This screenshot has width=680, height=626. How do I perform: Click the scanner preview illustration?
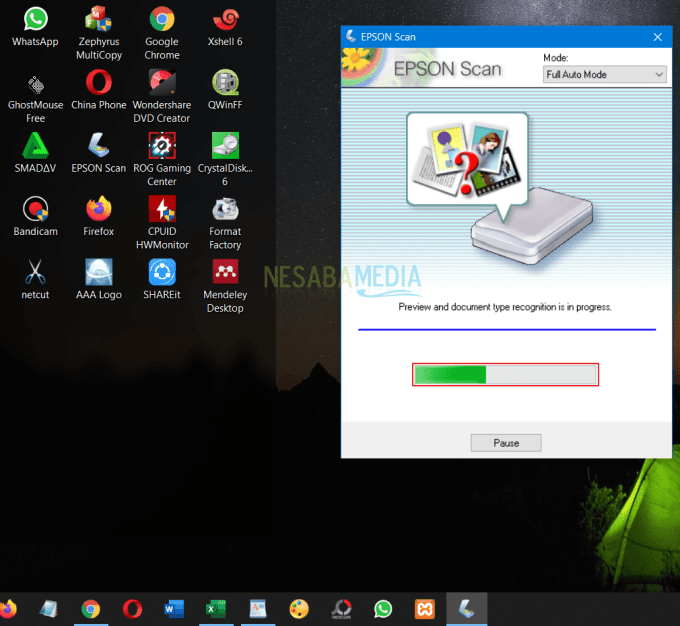click(500, 188)
